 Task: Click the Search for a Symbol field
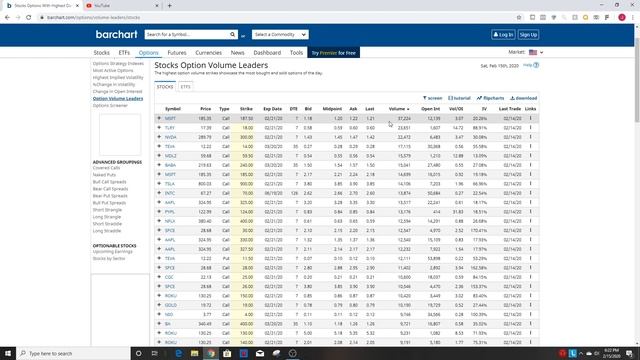[x=186, y=35]
